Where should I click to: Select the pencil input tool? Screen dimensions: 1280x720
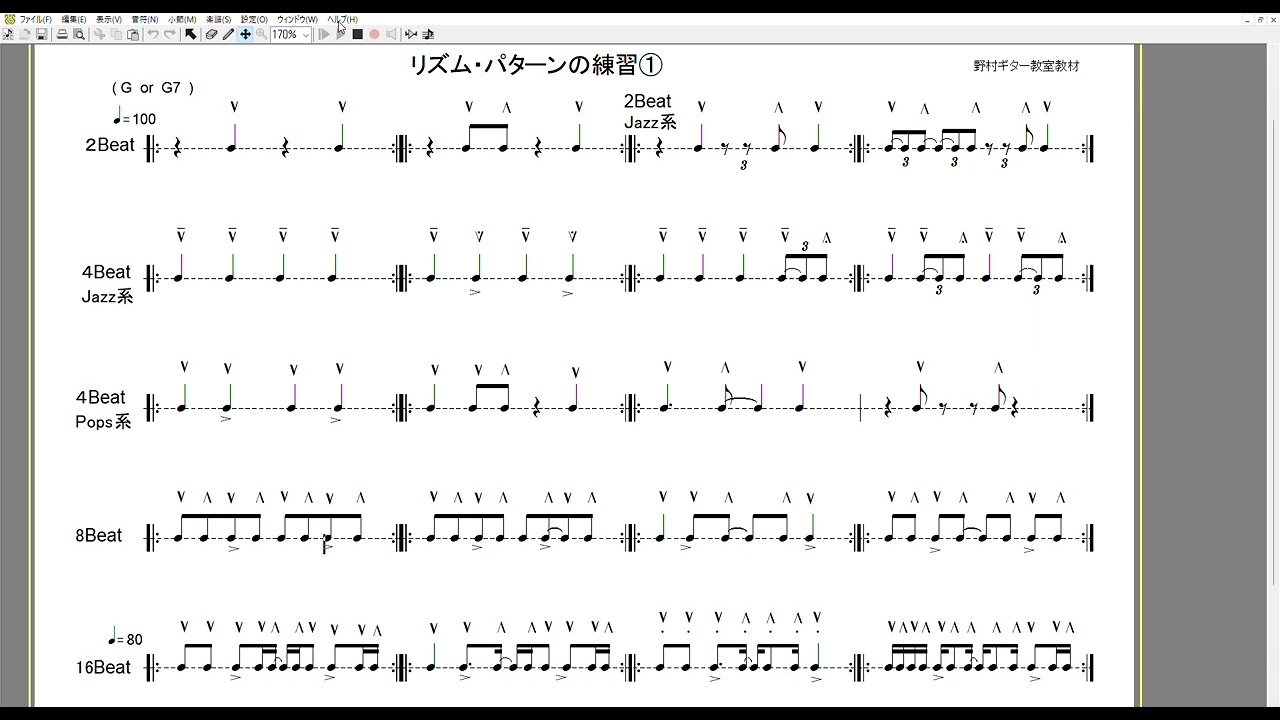click(x=228, y=34)
